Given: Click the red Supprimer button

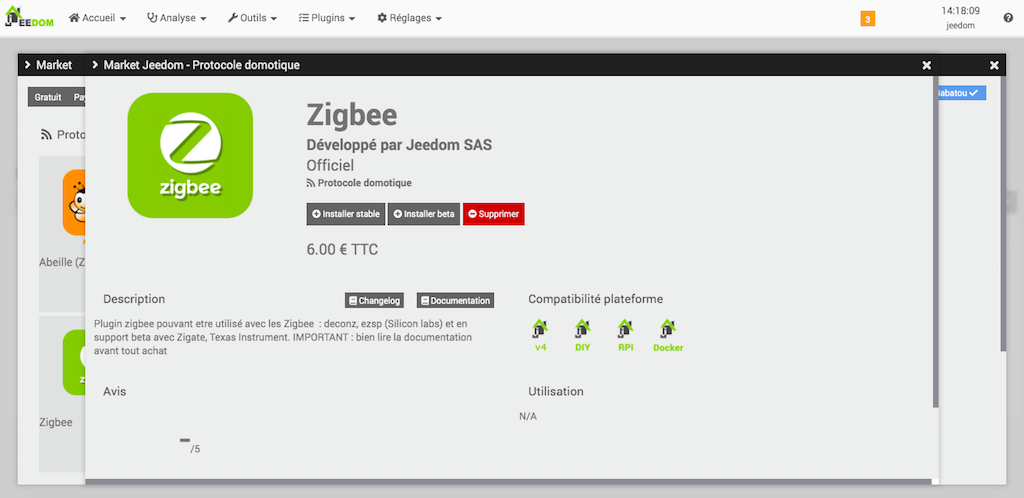Looking at the screenshot, I should point(494,214).
